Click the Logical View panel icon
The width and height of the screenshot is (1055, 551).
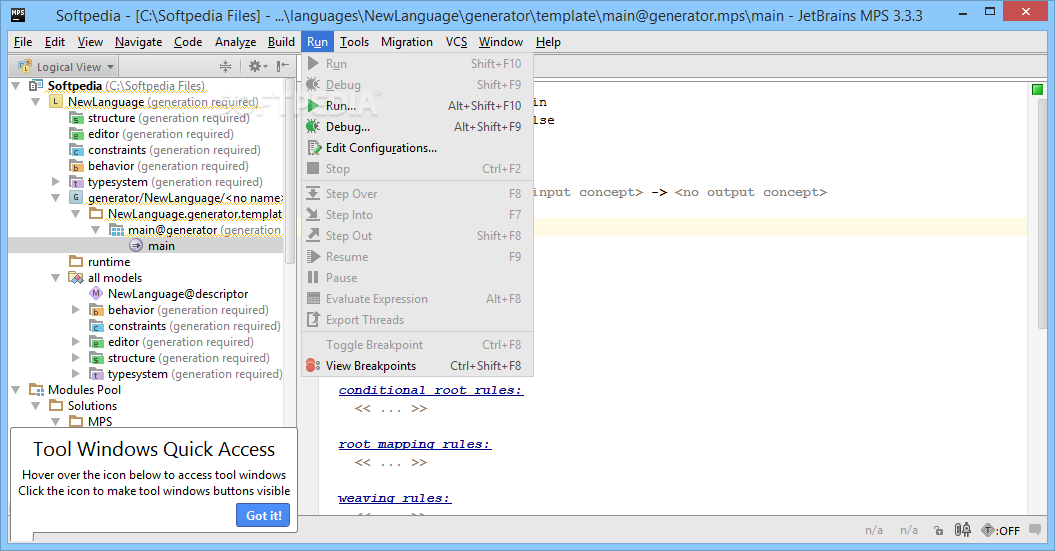[25, 66]
